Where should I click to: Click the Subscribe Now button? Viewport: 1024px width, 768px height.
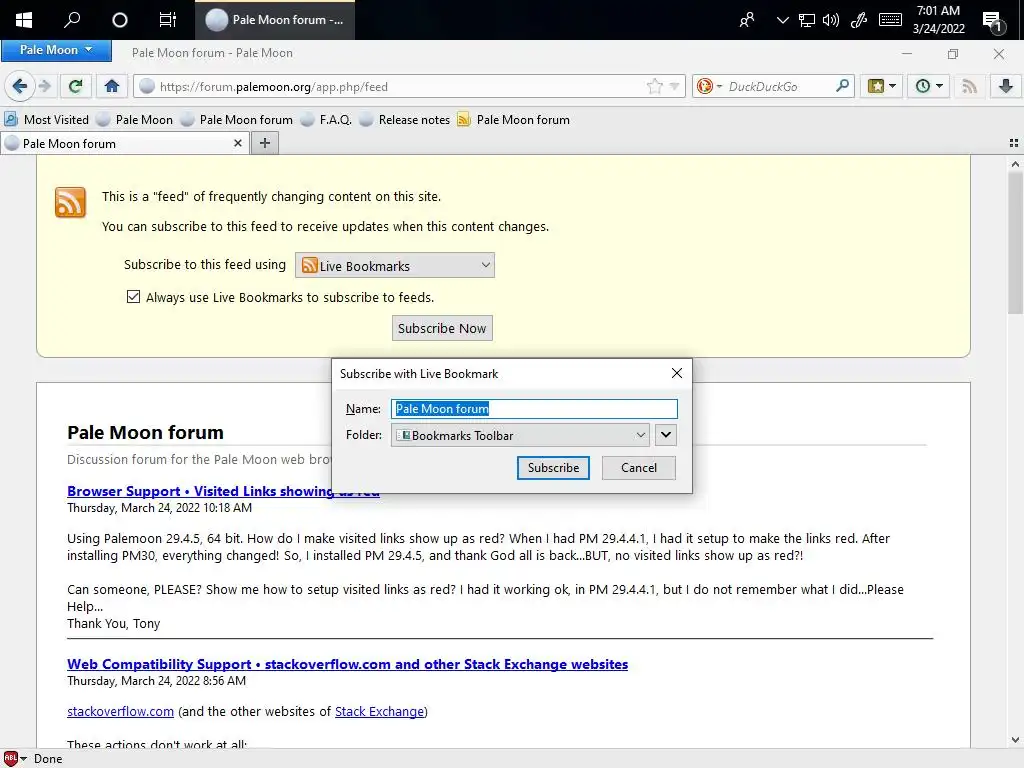pos(442,328)
